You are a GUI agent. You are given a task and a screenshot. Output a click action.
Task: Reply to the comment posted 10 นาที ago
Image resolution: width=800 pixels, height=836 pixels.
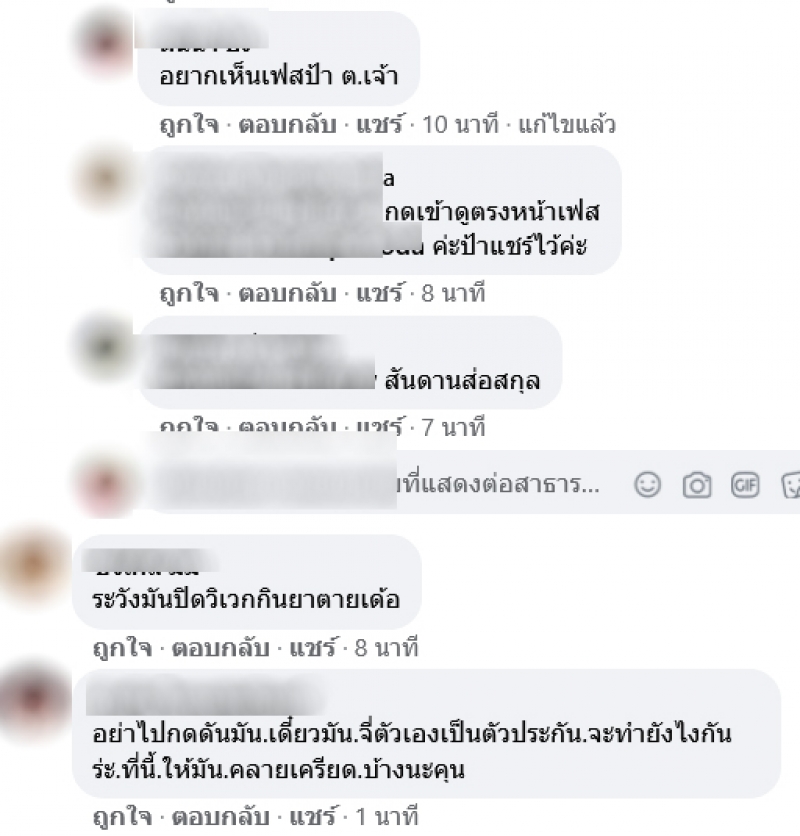(287, 125)
